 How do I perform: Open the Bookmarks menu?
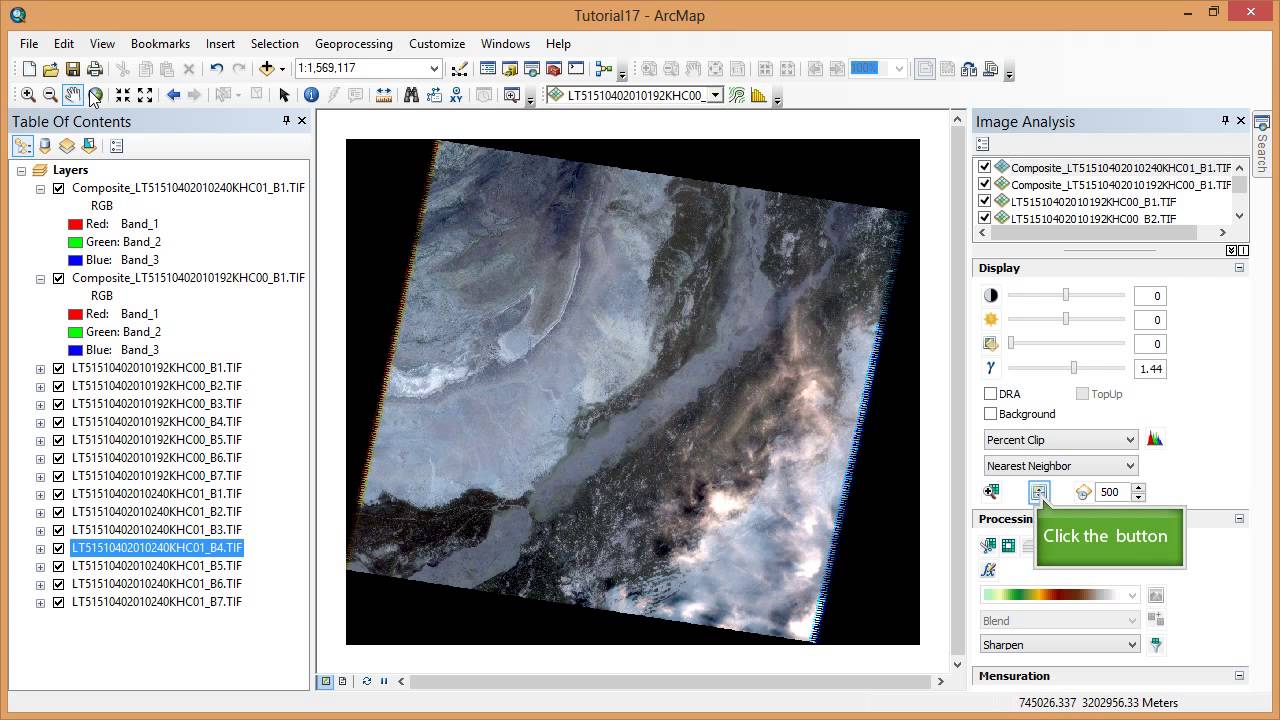160,44
